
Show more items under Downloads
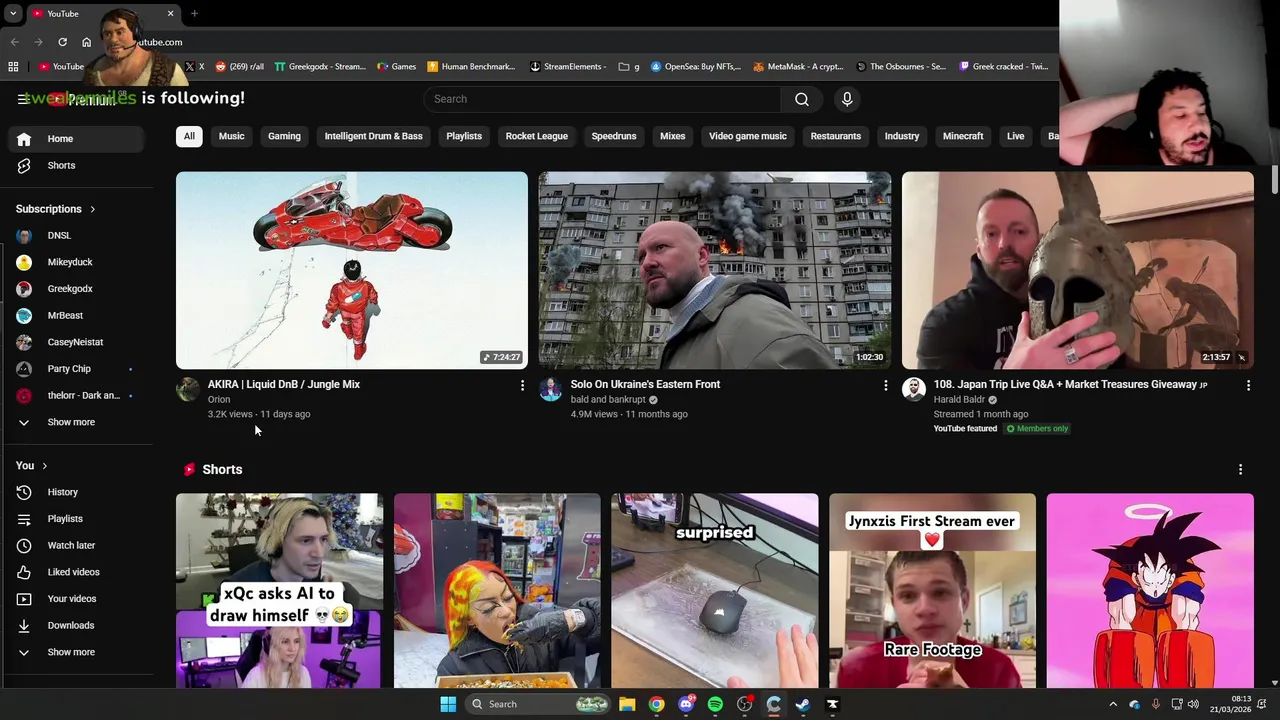click(76, 652)
